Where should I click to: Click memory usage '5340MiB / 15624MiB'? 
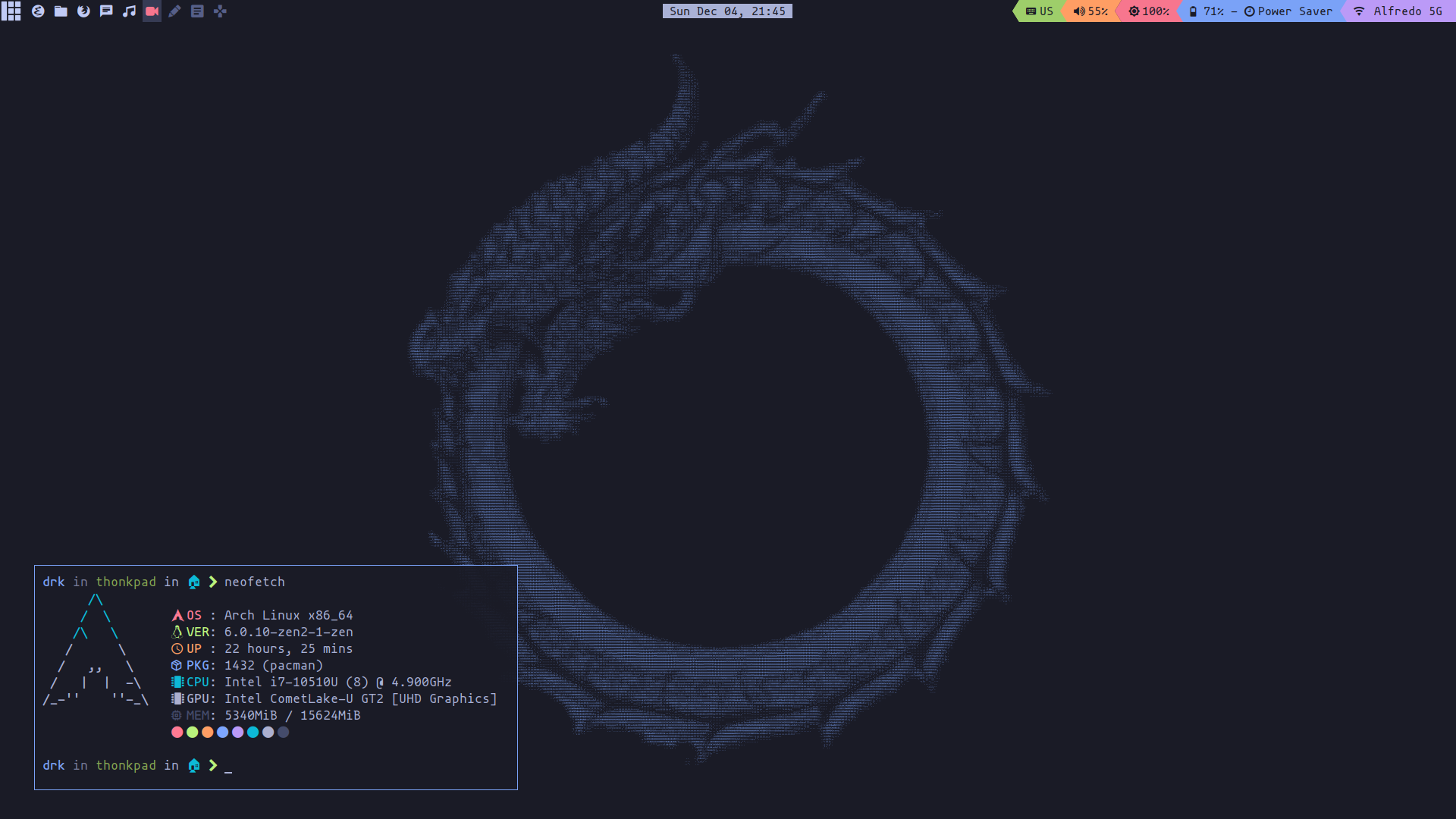(x=292, y=715)
